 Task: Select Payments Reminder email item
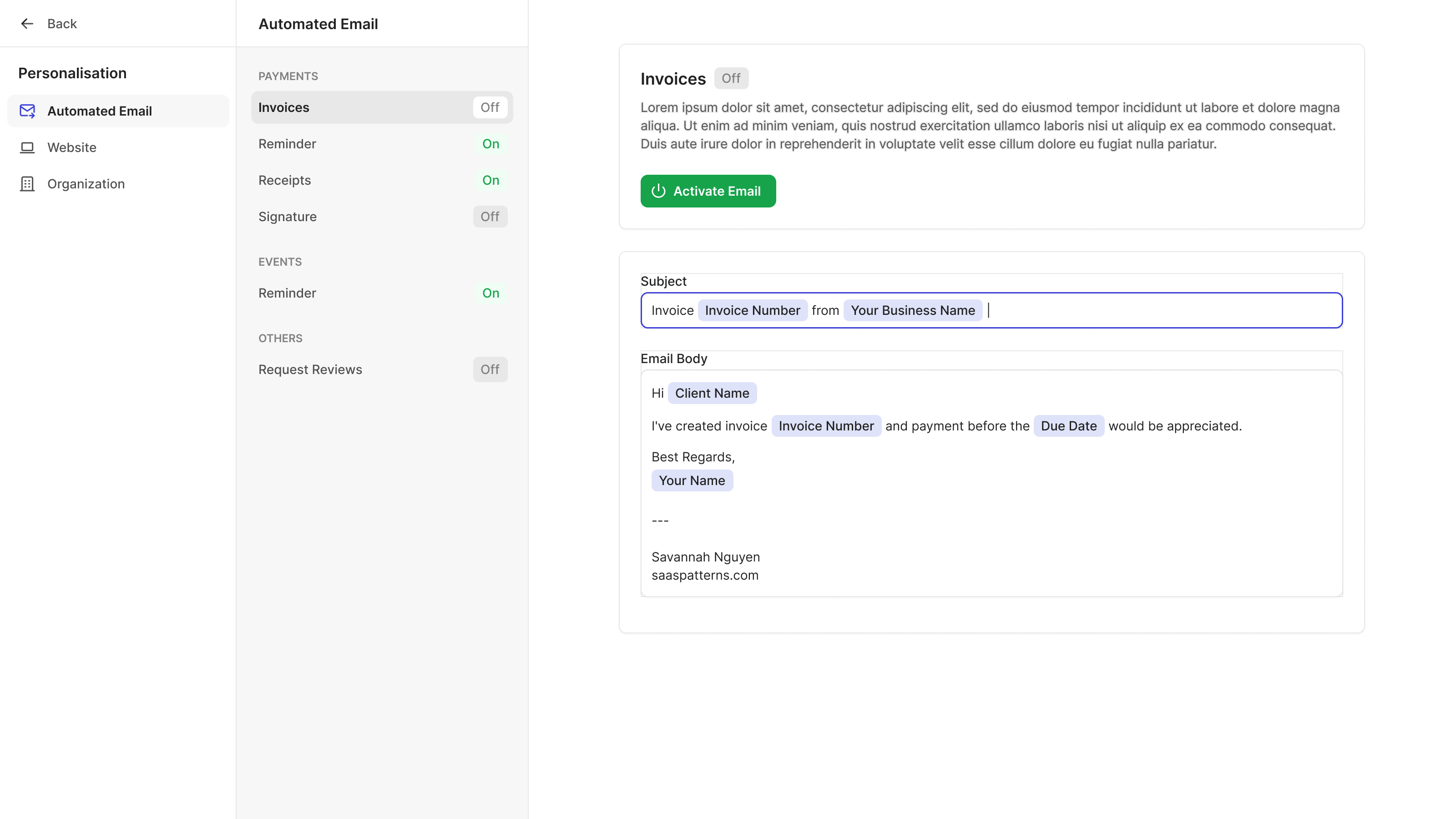click(x=382, y=144)
